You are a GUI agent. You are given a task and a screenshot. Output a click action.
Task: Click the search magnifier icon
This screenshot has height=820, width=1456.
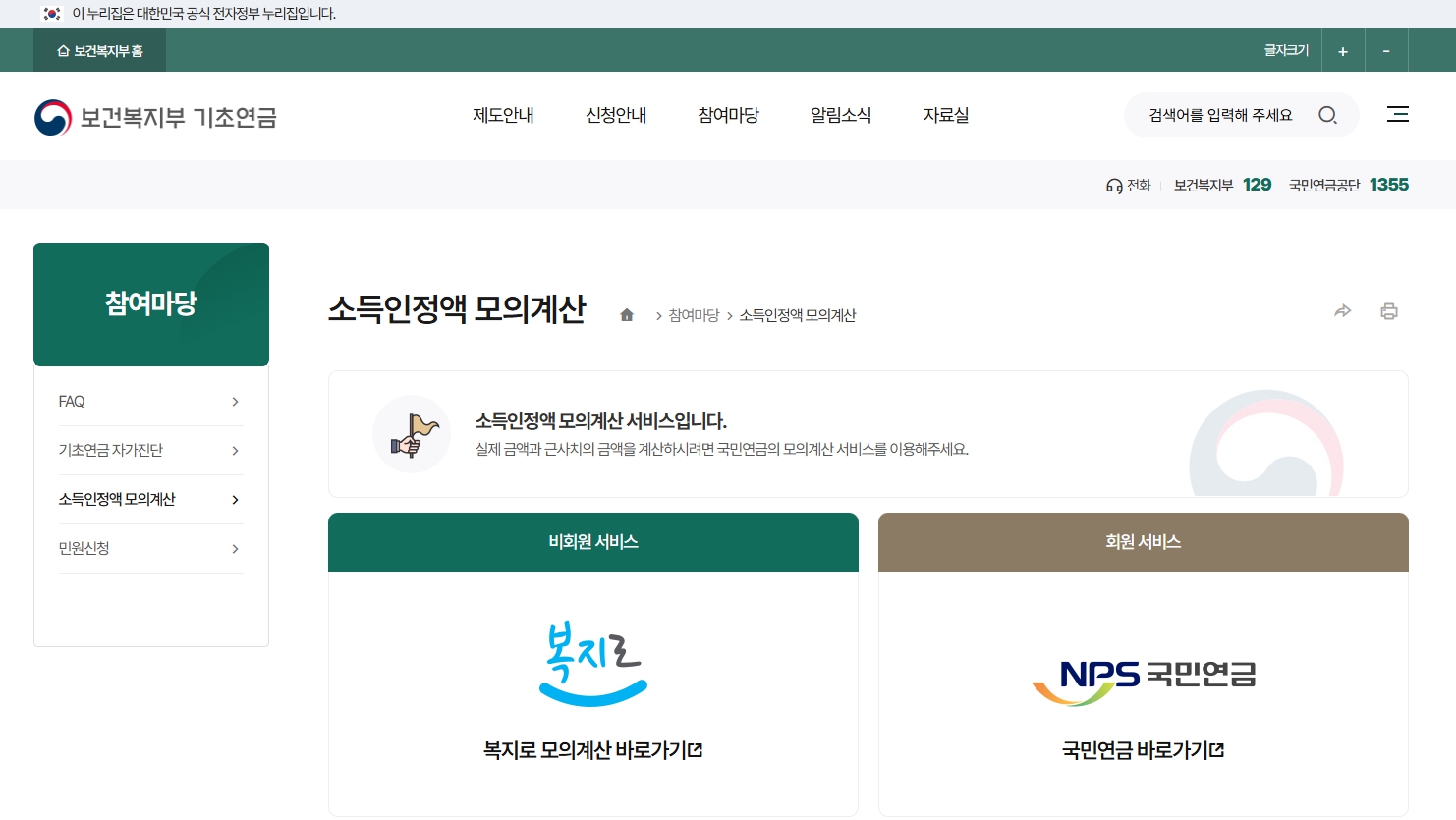pos(1327,115)
